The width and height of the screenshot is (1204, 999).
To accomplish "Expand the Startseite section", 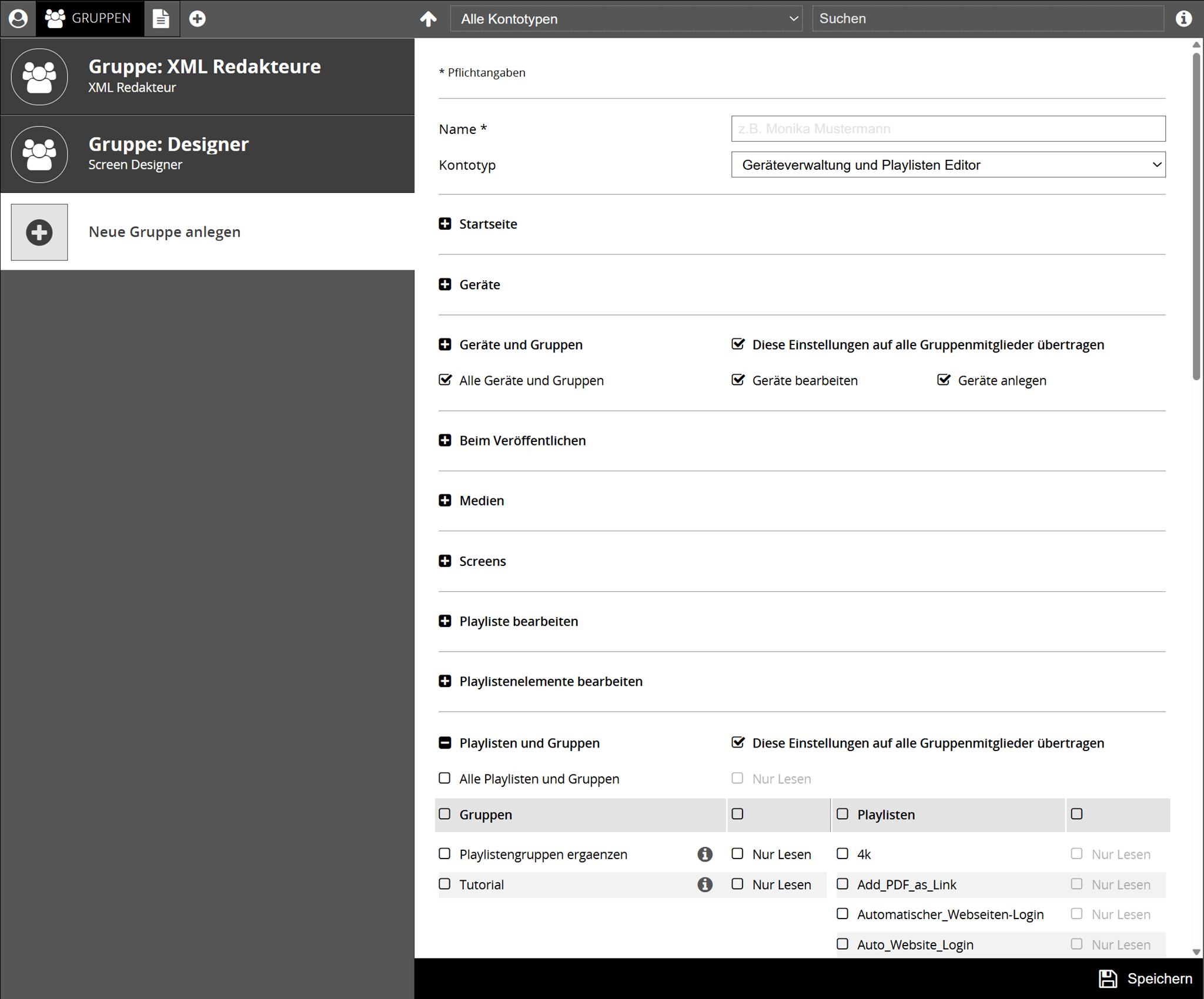I will 445,224.
